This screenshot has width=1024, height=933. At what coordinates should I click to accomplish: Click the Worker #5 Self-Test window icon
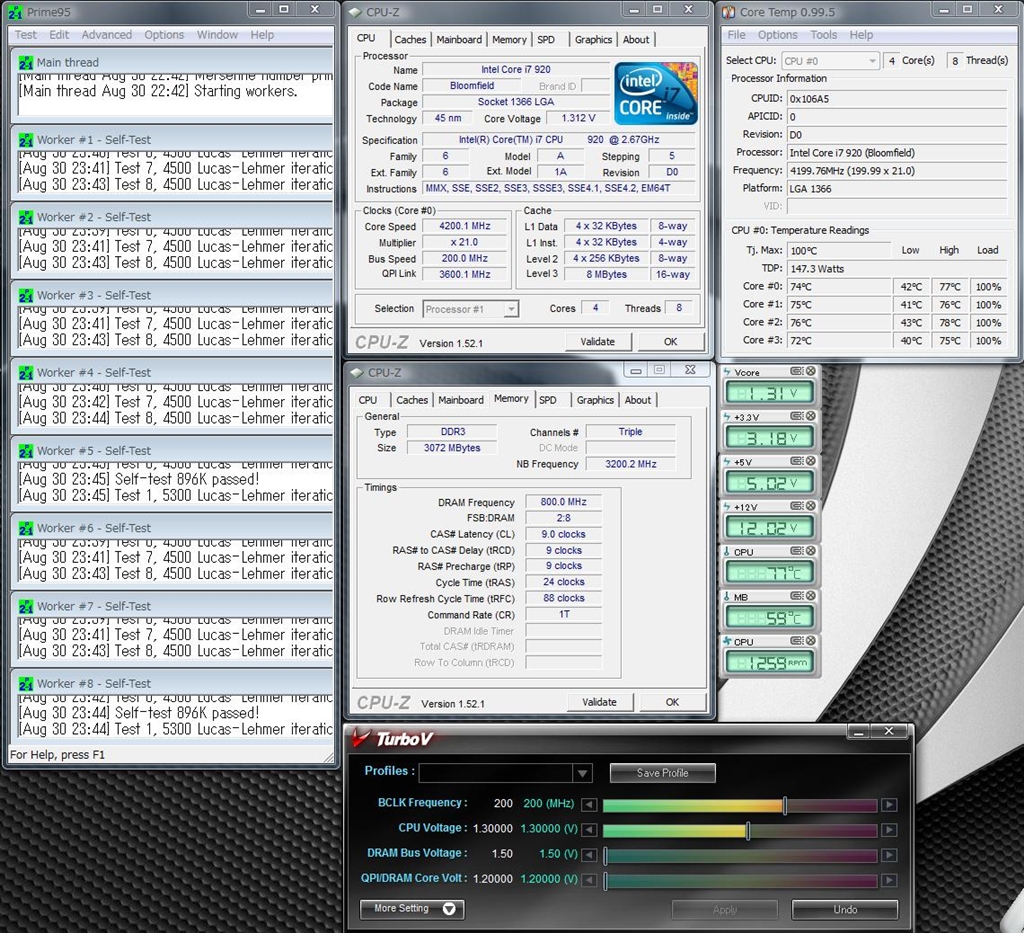pyautogui.click(x=26, y=451)
